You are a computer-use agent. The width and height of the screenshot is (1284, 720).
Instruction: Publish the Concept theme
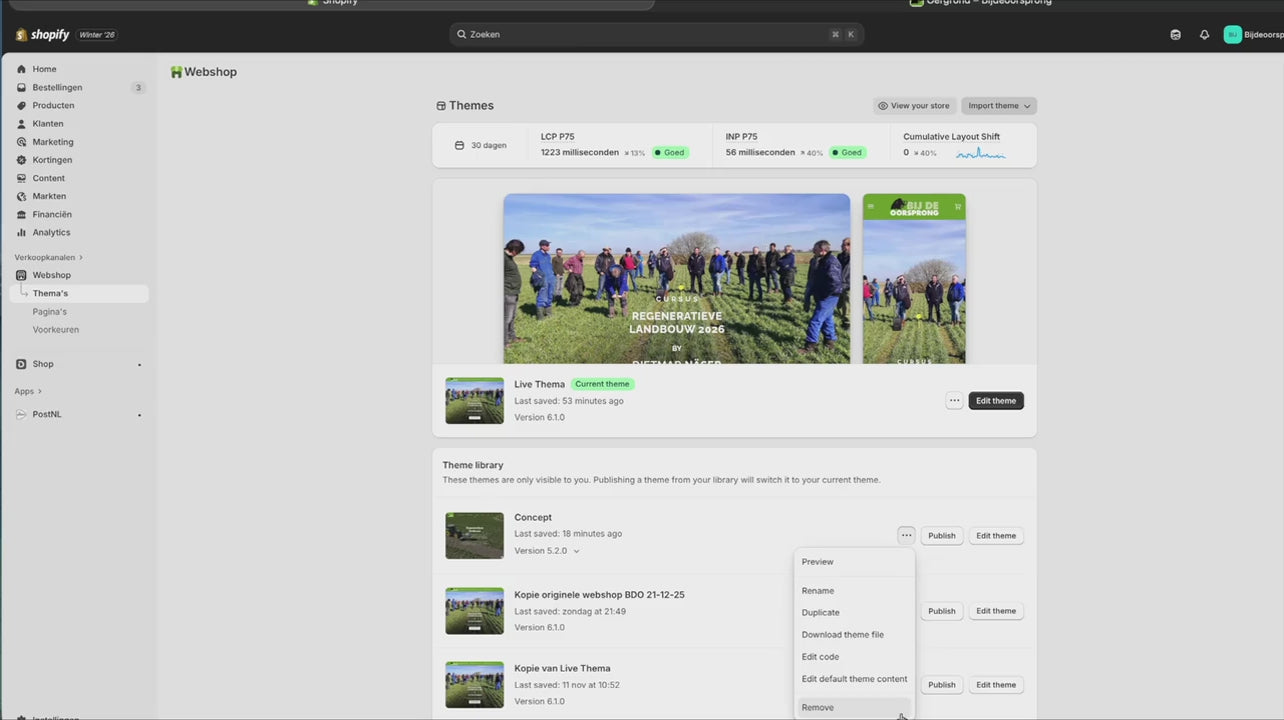pyautogui.click(x=942, y=536)
